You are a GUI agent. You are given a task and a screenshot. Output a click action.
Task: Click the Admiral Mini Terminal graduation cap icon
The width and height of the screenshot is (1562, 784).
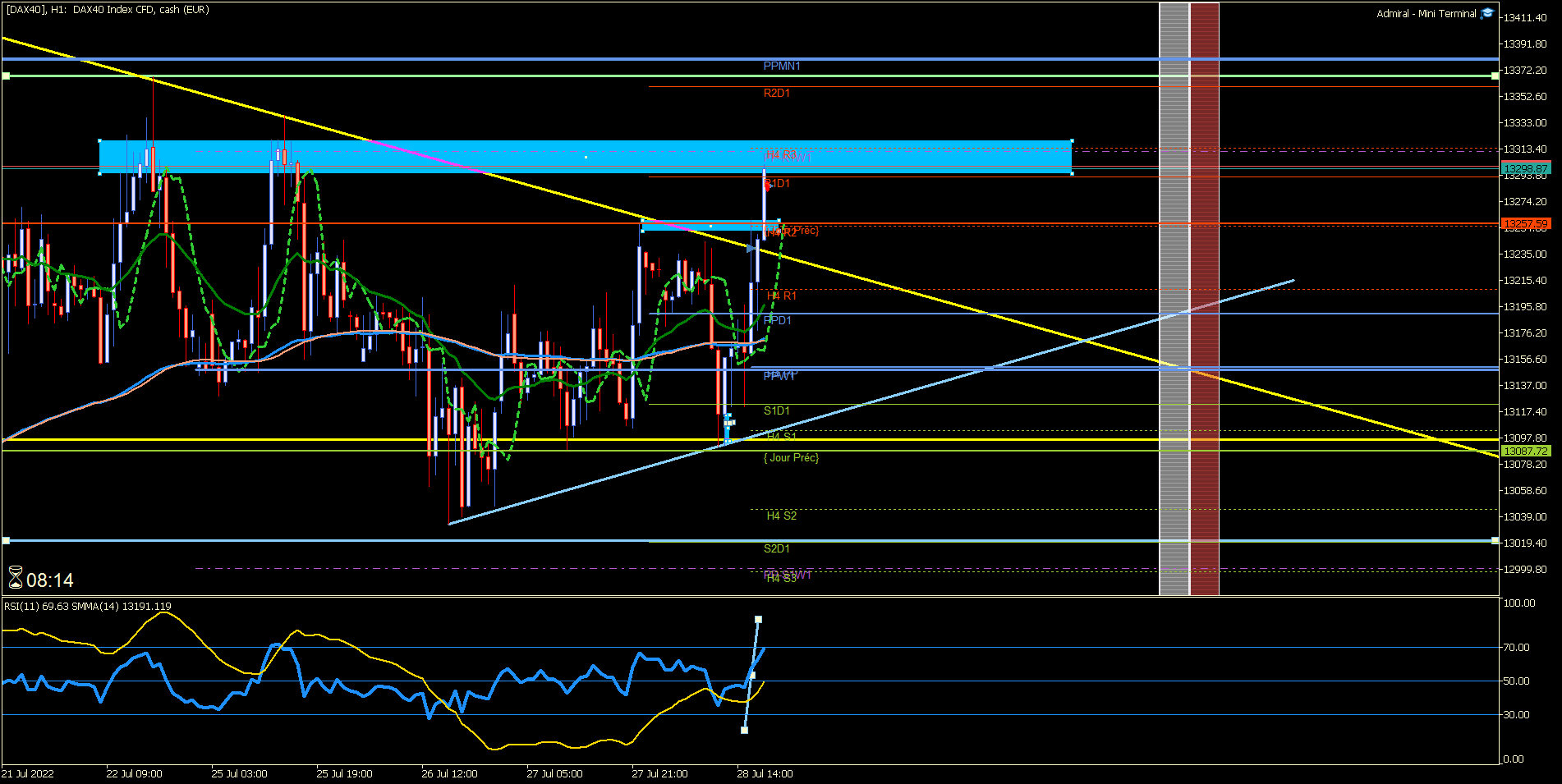1486,13
